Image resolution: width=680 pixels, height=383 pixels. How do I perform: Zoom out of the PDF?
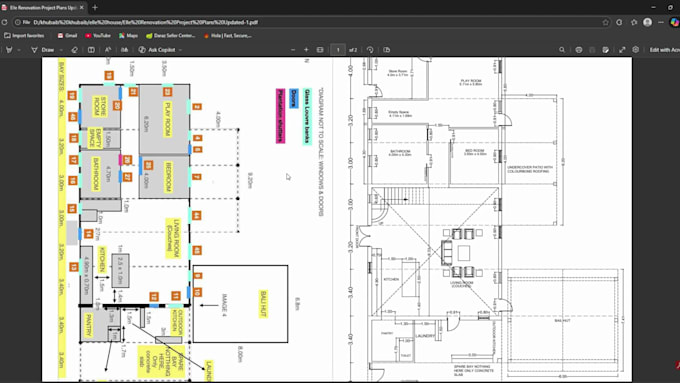pyautogui.click(x=293, y=50)
